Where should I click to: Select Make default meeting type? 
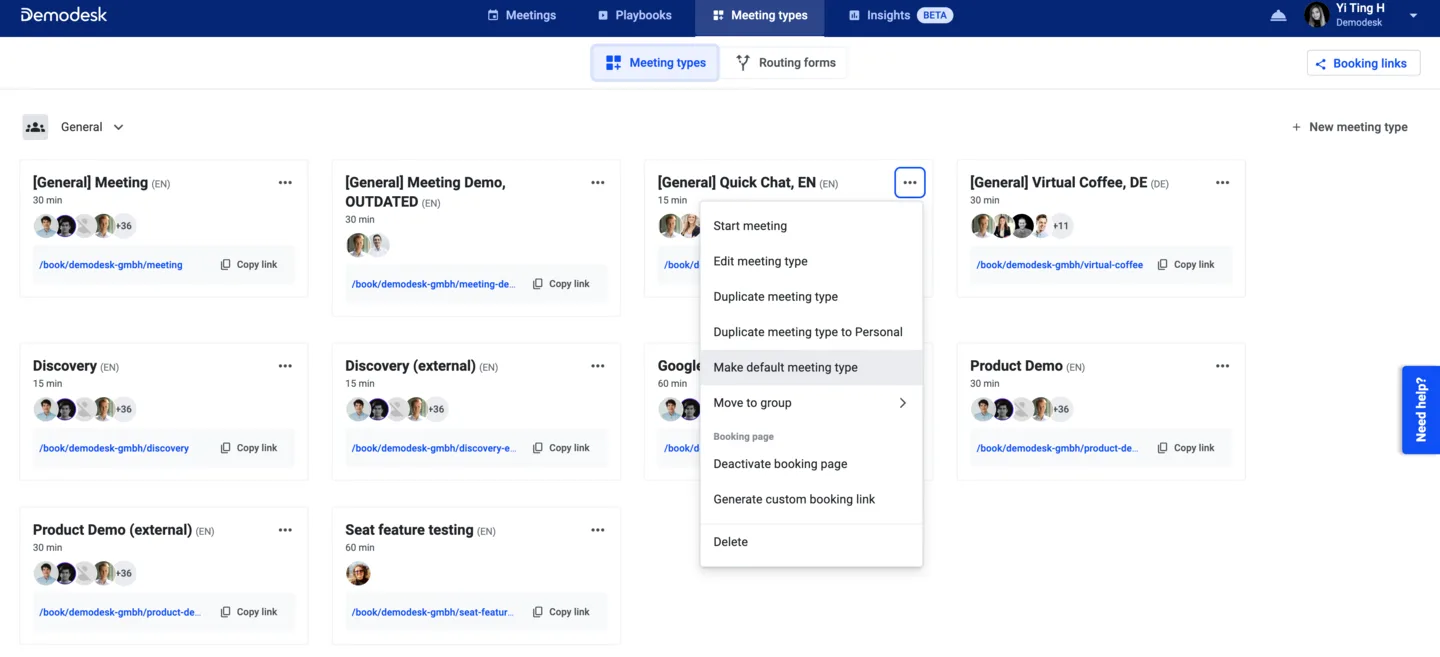(811, 367)
